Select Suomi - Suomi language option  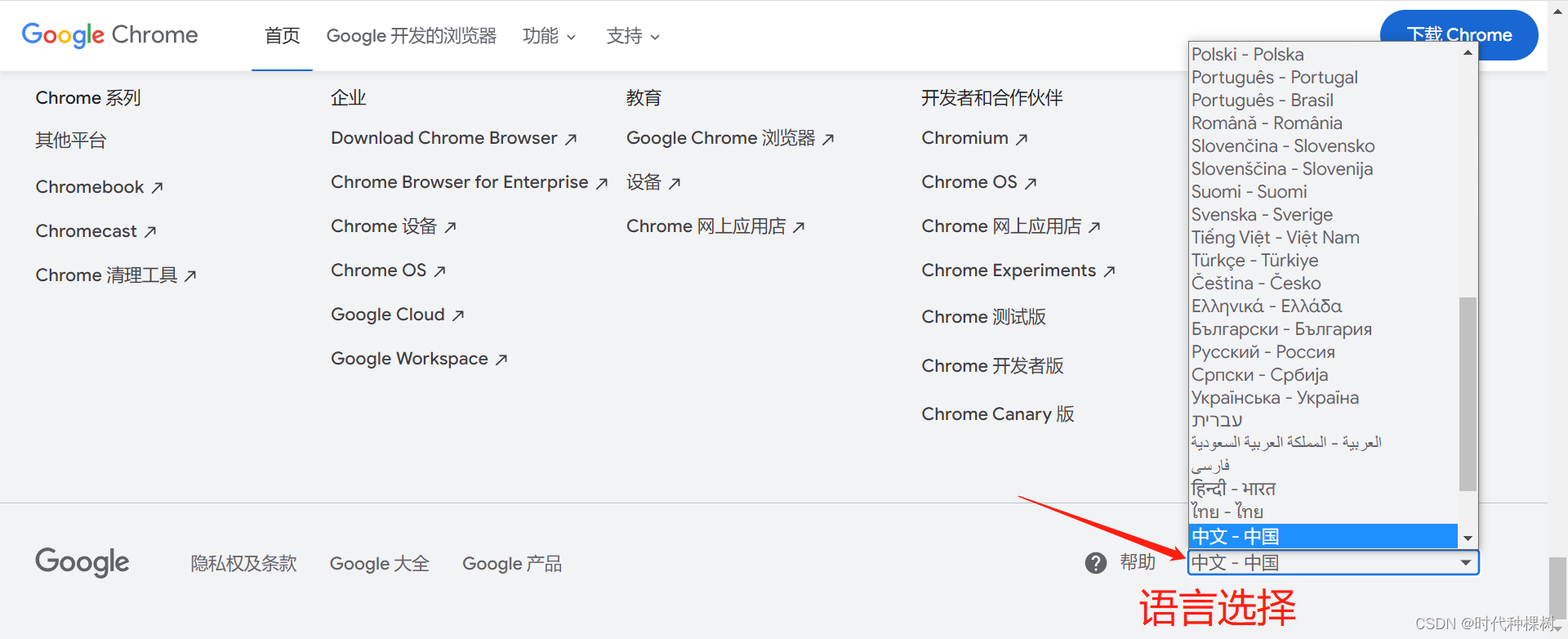1324,192
